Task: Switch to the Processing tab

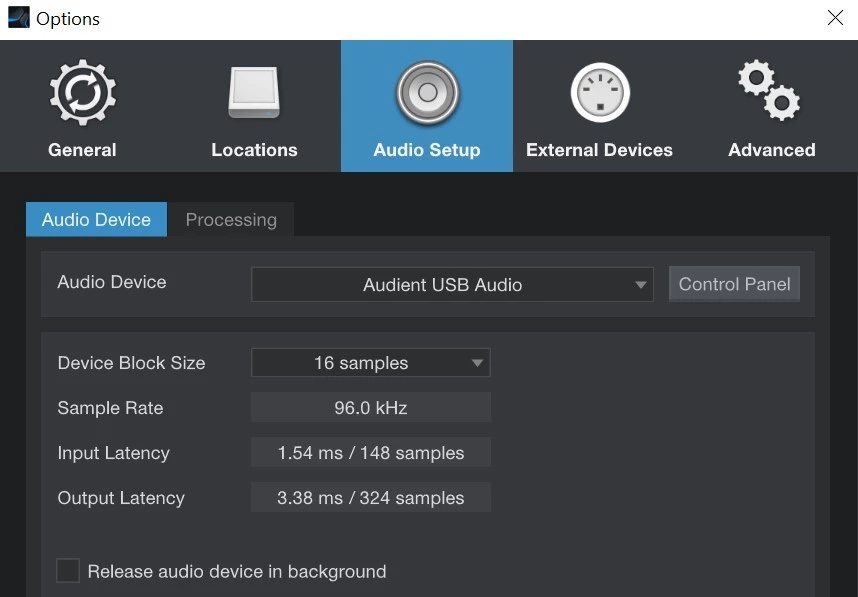Action: (231, 219)
